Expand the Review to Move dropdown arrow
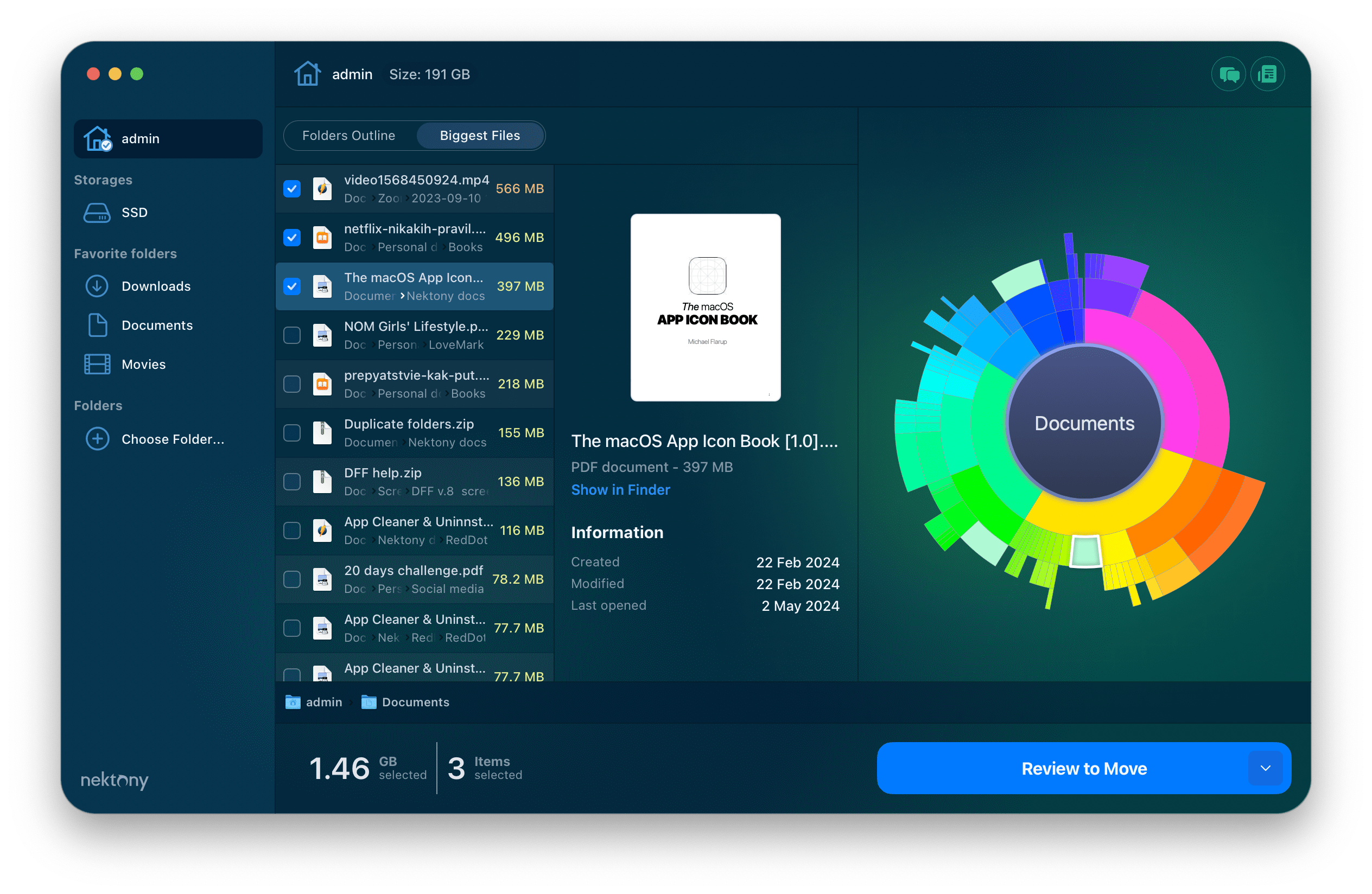The height and width of the screenshot is (894, 1372). coord(1266,769)
